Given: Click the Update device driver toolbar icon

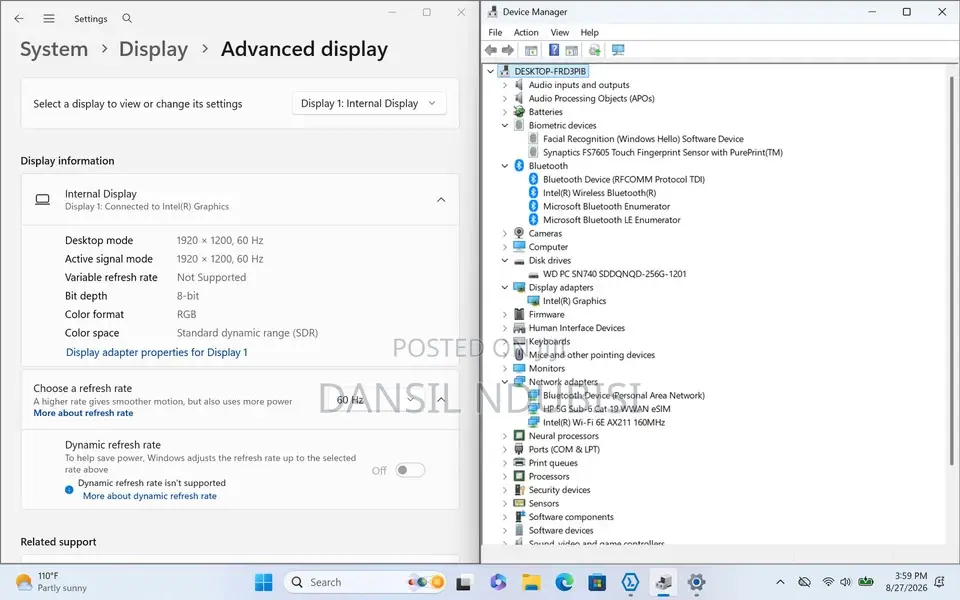Looking at the screenshot, I should 594,50.
